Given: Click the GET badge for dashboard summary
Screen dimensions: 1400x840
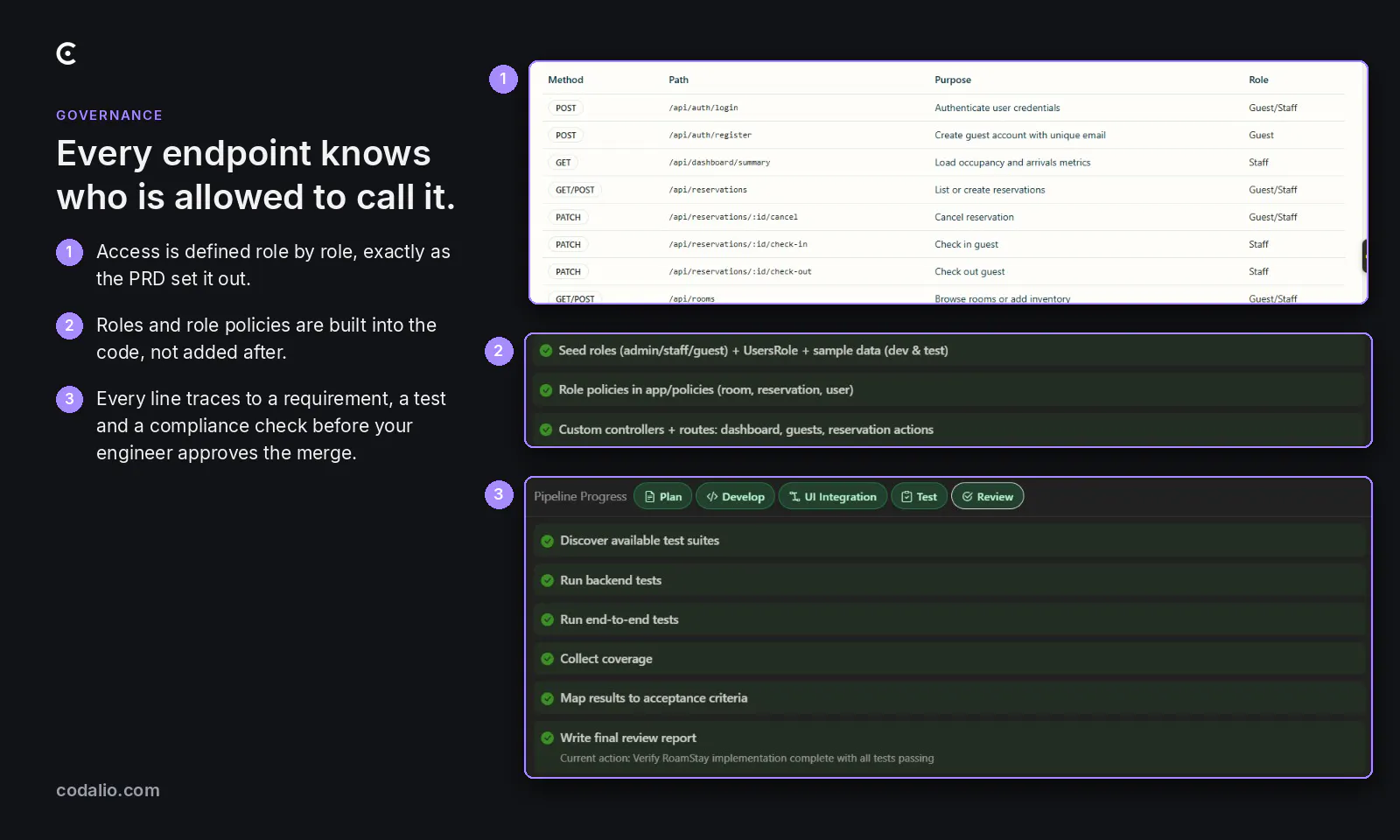Looking at the screenshot, I should click(563, 163).
